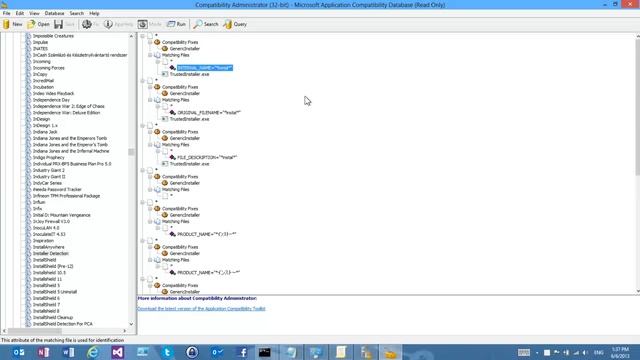The image size is (640, 360).
Task: Open the Twitter app on taskbar
Action: click(167, 352)
